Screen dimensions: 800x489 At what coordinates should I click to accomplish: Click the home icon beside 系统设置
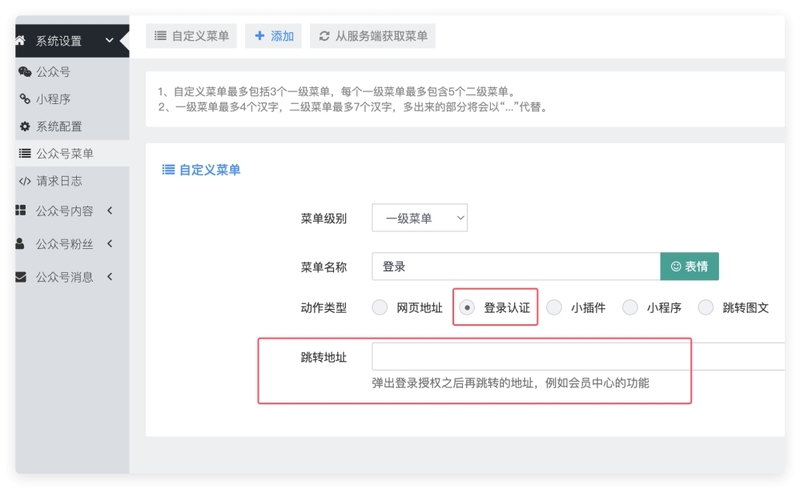tap(20, 41)
